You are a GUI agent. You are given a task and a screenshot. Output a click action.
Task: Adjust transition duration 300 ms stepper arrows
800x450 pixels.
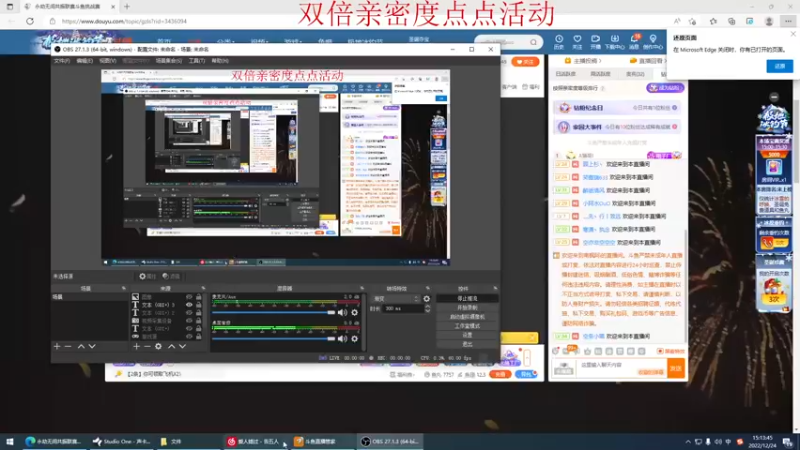[428, 309]
